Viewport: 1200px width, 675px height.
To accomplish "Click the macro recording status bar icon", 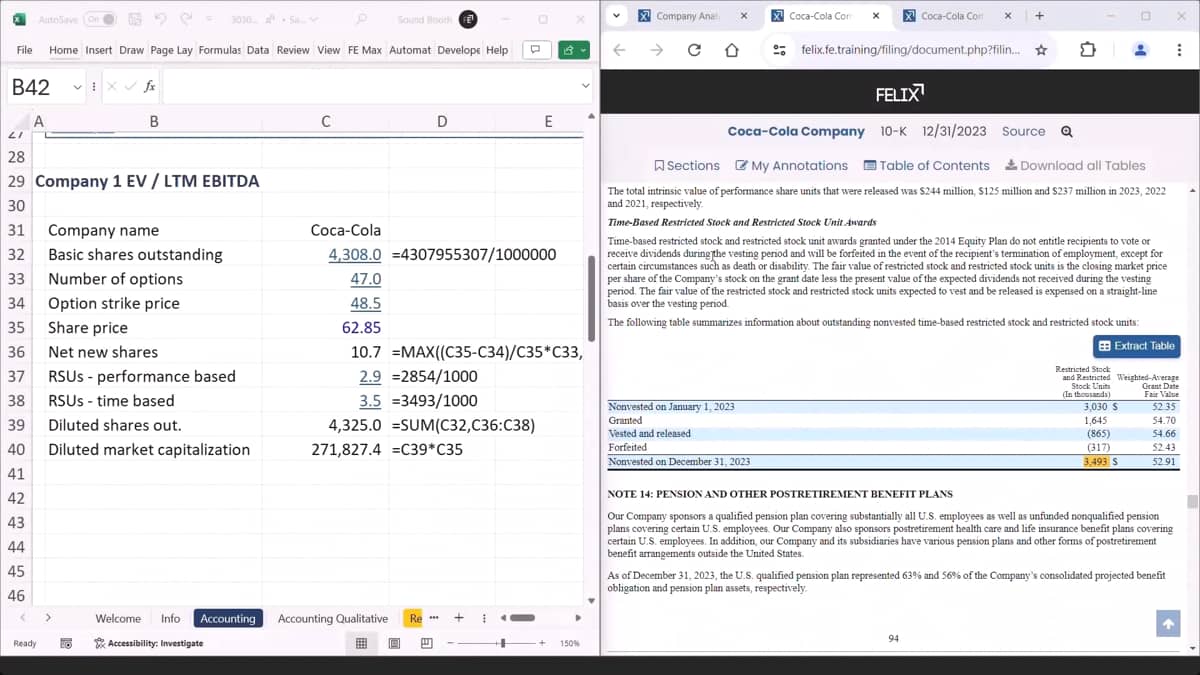I will point(66,644).
